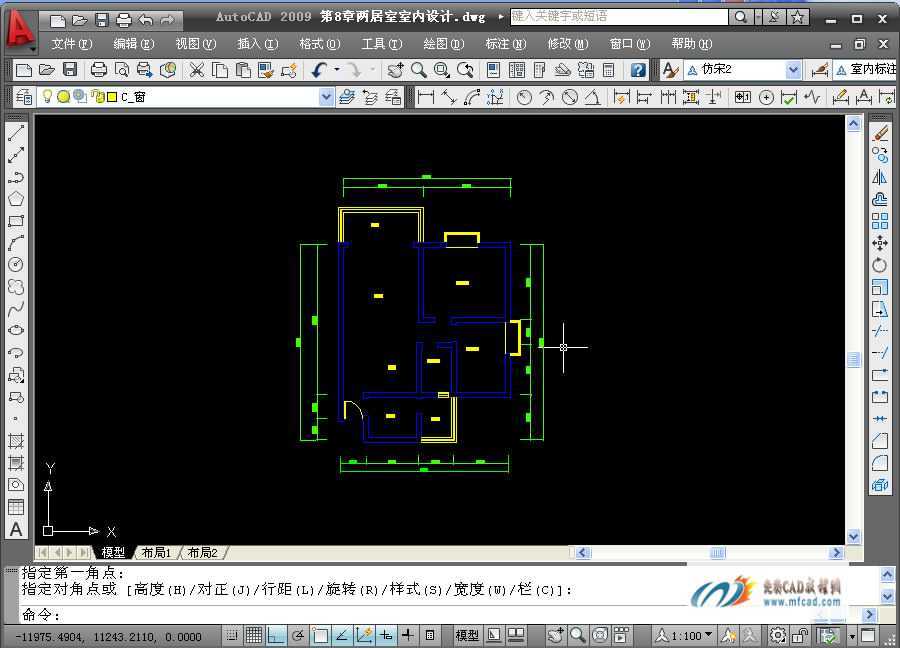Image resolution: width=900 pixels, height=648 pixels.
Task: Click the 模型 button in status bar
Action: click(x=467, y=635)
